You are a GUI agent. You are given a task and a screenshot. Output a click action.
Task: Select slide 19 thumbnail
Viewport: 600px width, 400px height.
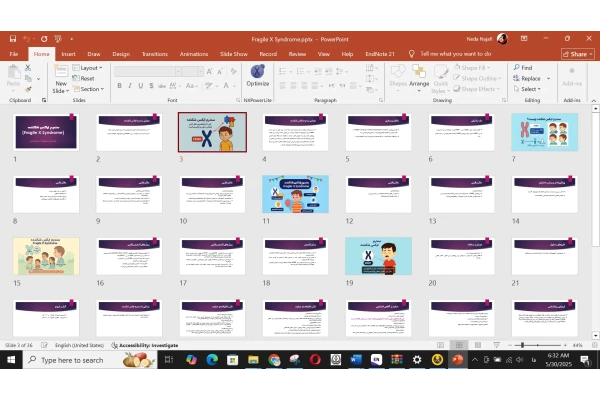(x=378, y=256)
